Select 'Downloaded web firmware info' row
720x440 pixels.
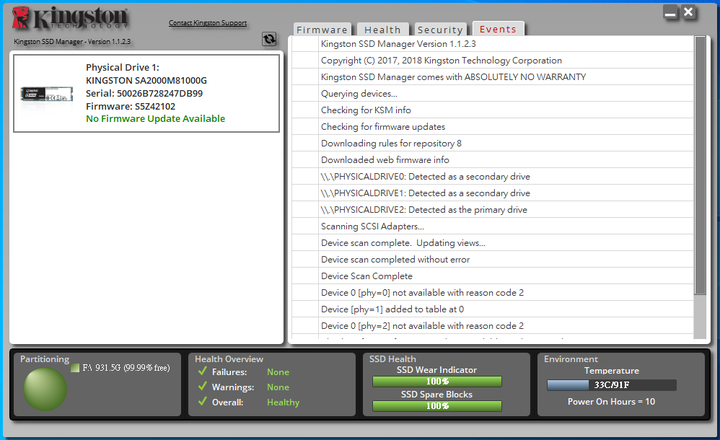point(492,160)
